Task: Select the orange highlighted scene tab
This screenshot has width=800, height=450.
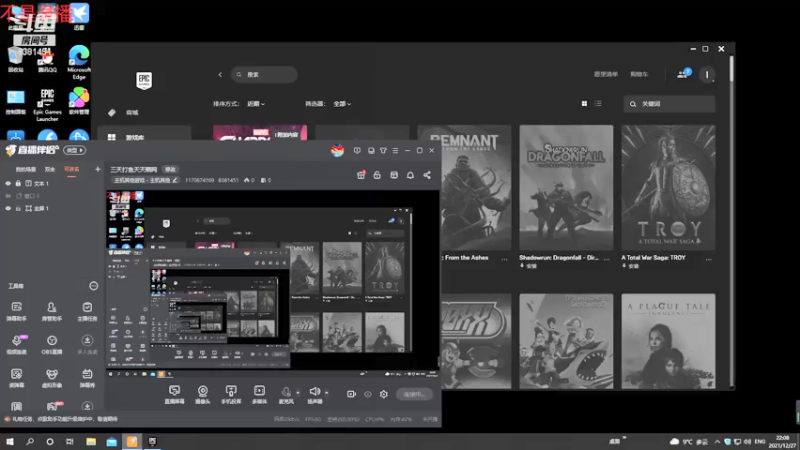Action: tap(71, 169)
